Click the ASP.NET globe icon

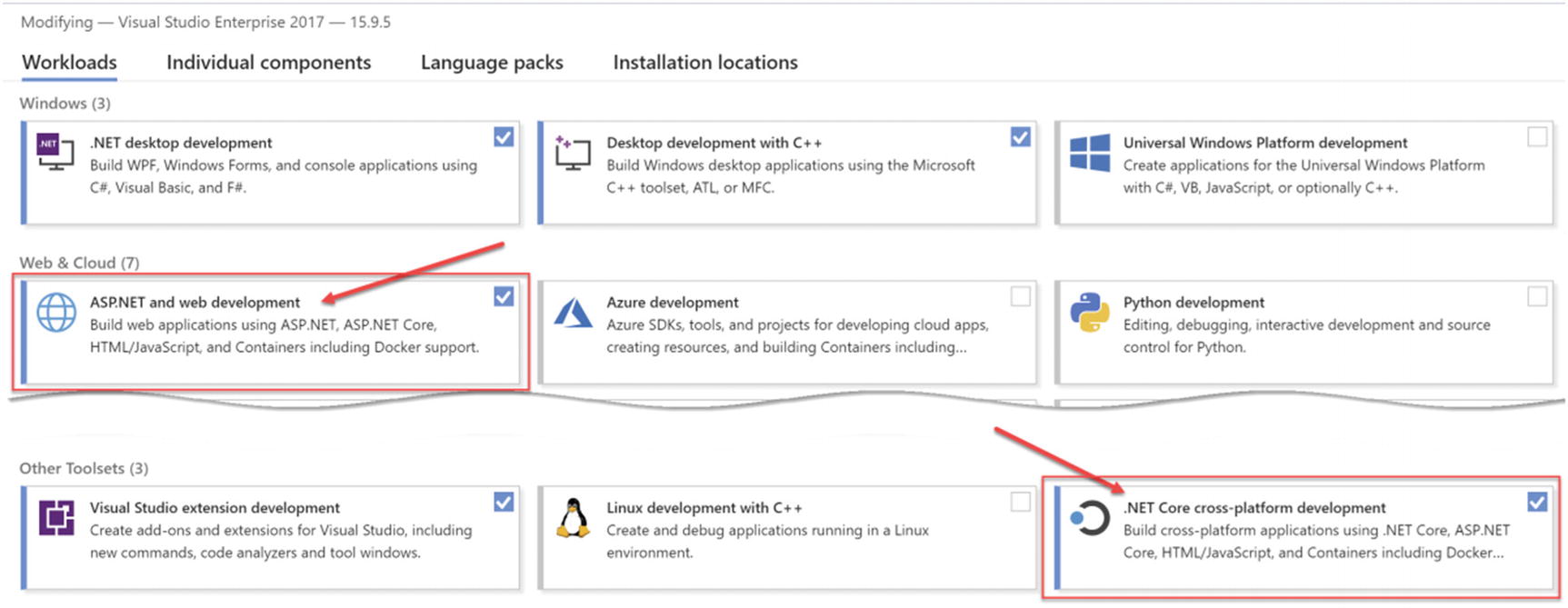(x=56, y=313)
